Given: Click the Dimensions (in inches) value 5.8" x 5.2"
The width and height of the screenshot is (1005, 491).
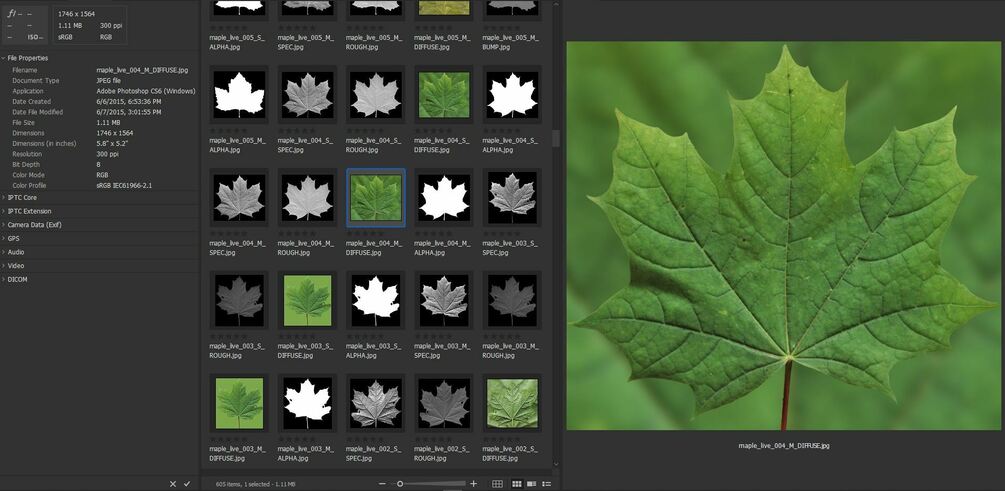Looking at the screenshot, I should pos(112,144).
